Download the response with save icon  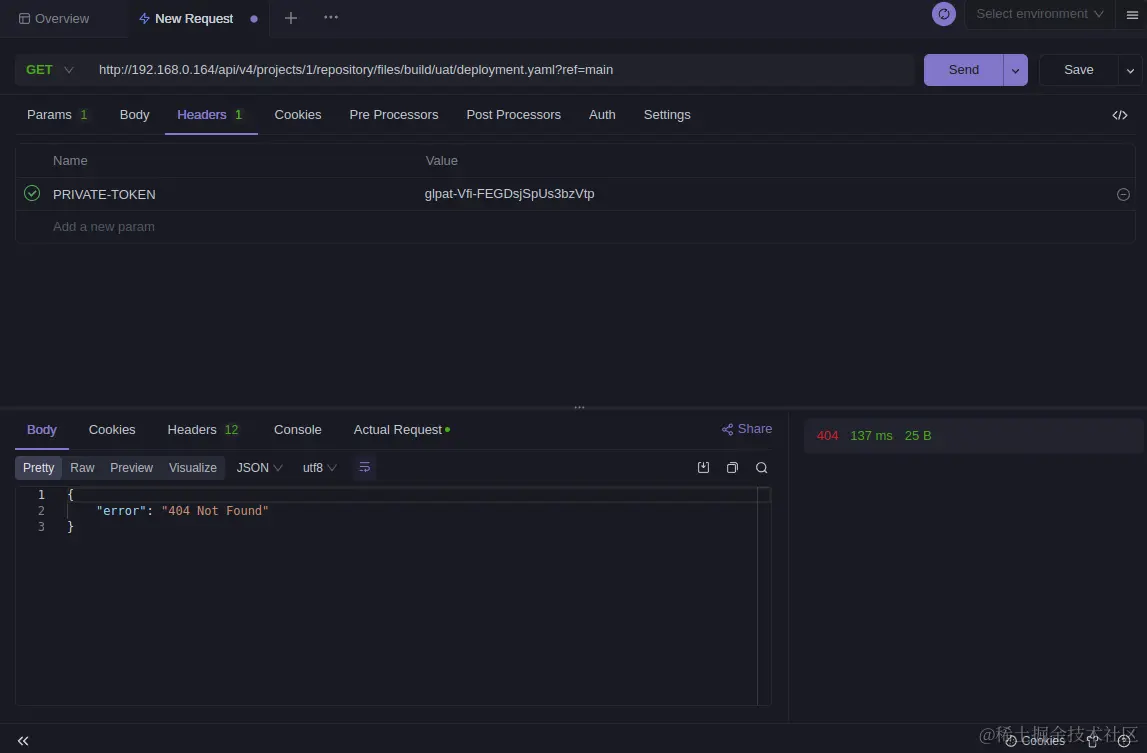click(x=703, y=468)
